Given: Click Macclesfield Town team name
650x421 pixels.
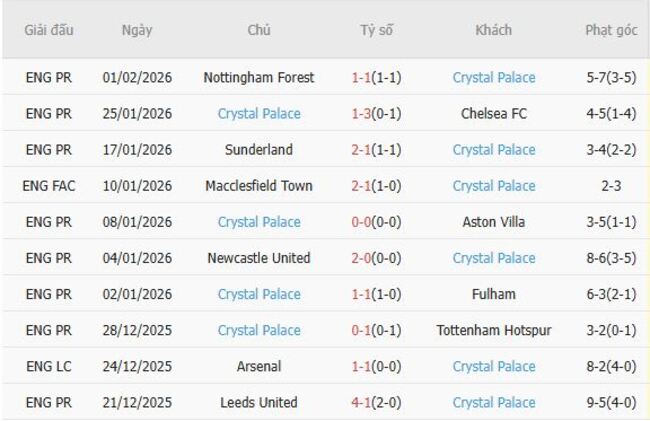Looking at the screenshot, I should (259, 186).
